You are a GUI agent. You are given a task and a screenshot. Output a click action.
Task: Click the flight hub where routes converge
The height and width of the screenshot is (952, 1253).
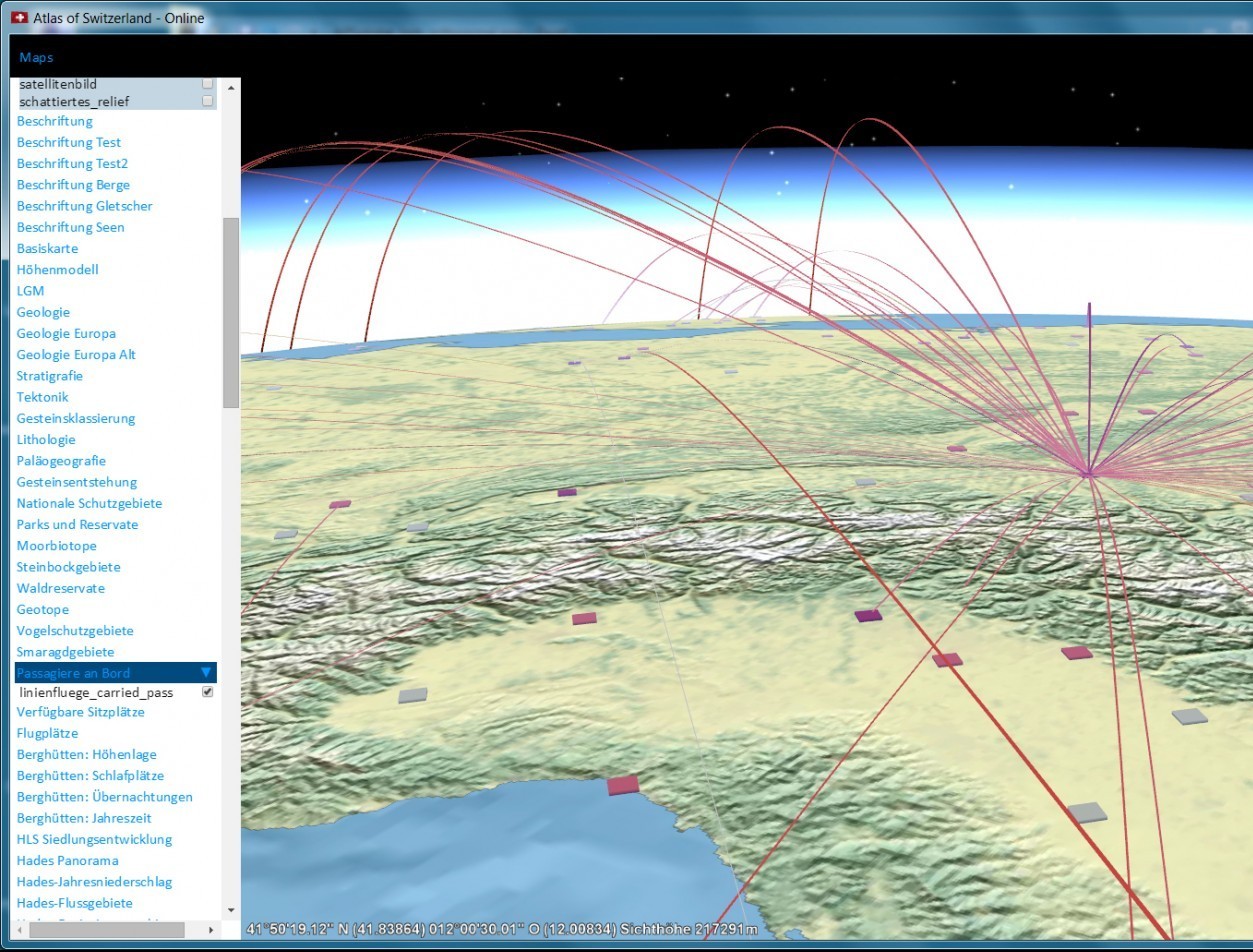tap(1088, 474)
